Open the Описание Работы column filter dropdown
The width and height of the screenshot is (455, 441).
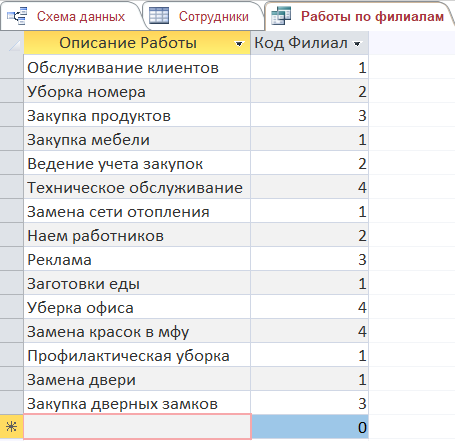coord(239,44)
